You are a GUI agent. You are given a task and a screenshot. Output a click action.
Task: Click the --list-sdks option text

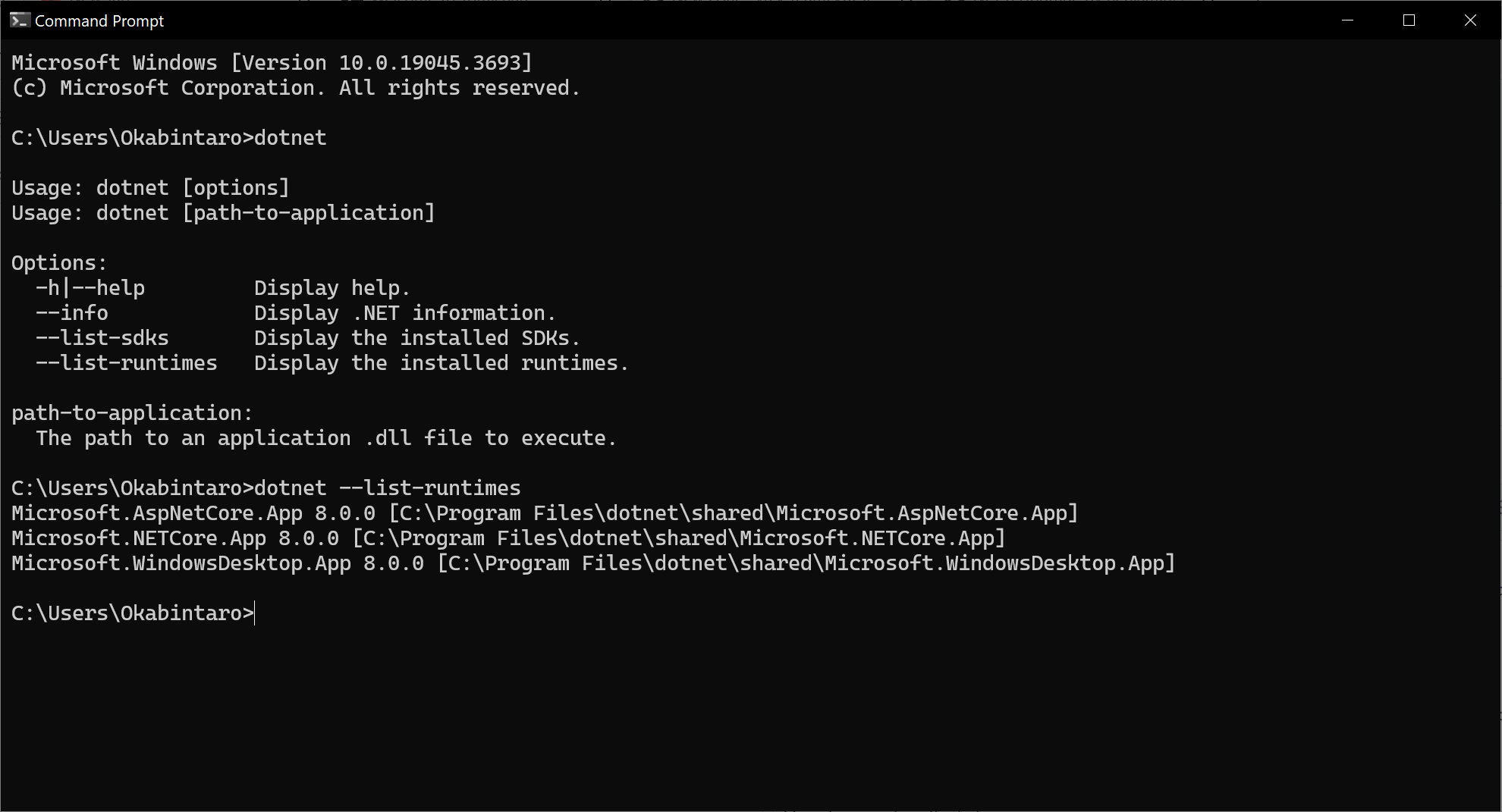[102, 338]
